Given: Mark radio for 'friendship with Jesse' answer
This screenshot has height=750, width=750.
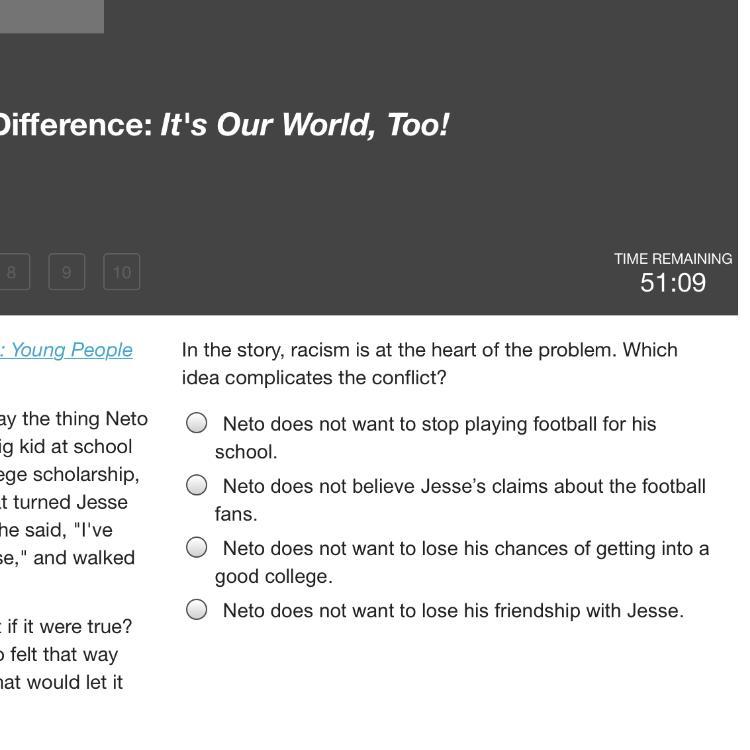Looking at the screenshot, I should click(197, 609).
